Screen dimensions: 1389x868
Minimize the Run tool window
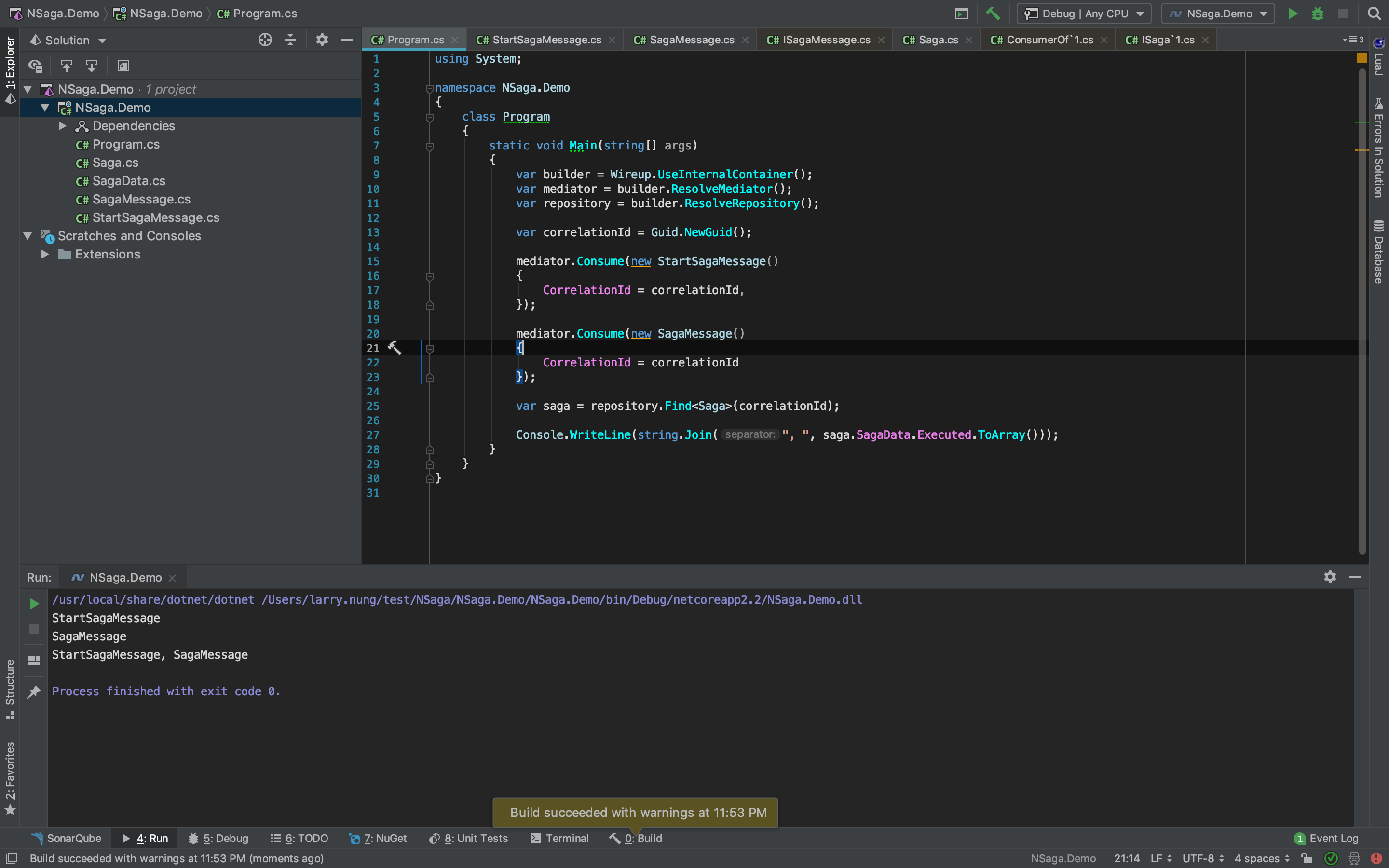[1355, 576]
